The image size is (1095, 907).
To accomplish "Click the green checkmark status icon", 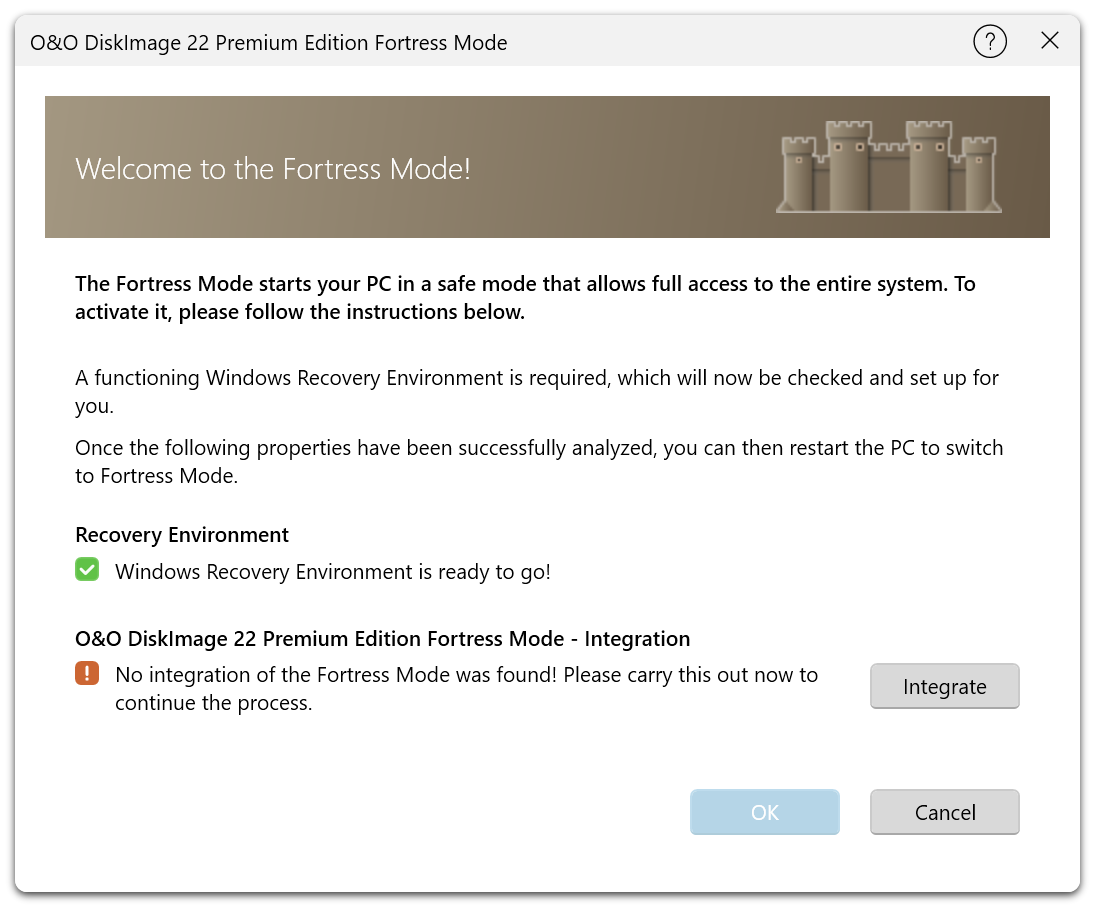I will coord(87,571).
